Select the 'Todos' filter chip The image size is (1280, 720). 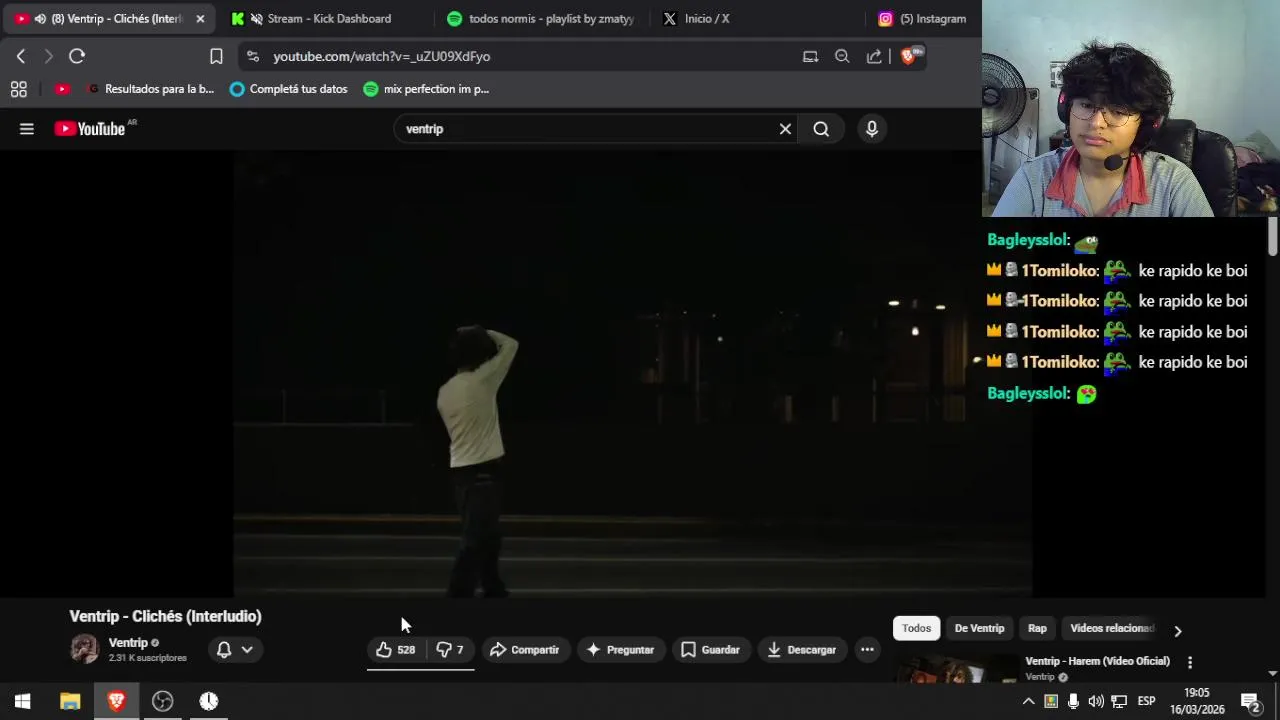pos(916,628)
